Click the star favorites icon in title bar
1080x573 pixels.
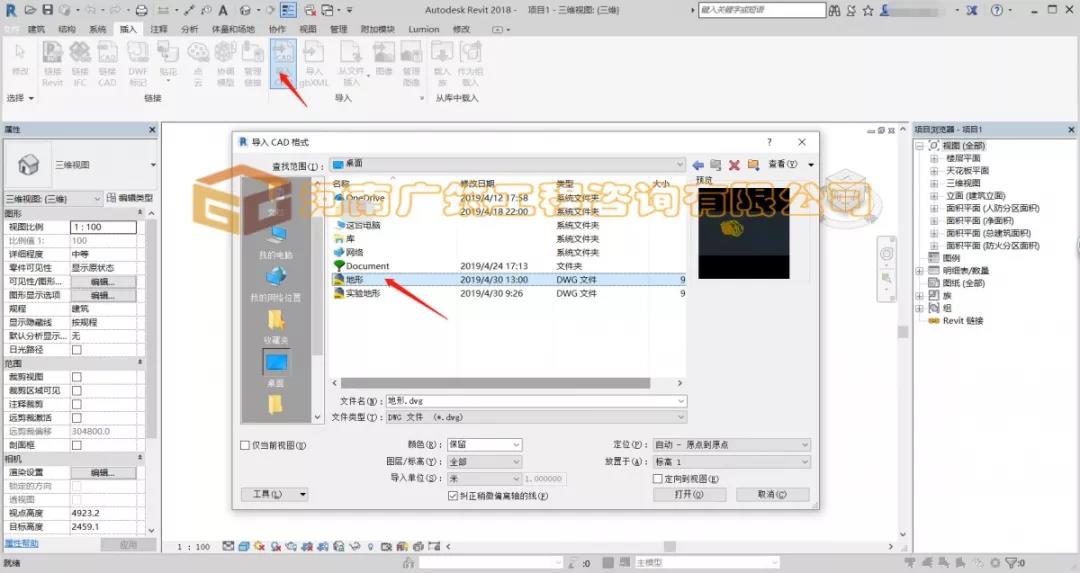(x=868, y=10)
